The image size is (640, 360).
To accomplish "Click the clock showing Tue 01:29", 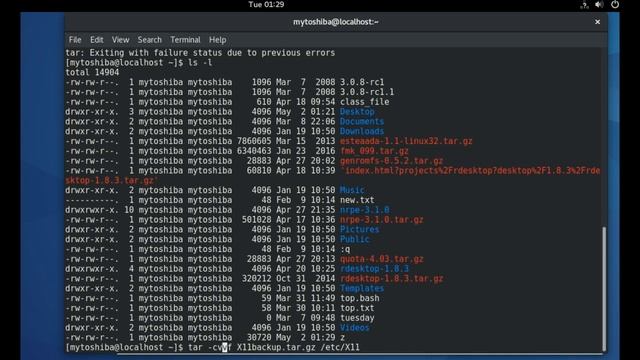I will point(266,4).
